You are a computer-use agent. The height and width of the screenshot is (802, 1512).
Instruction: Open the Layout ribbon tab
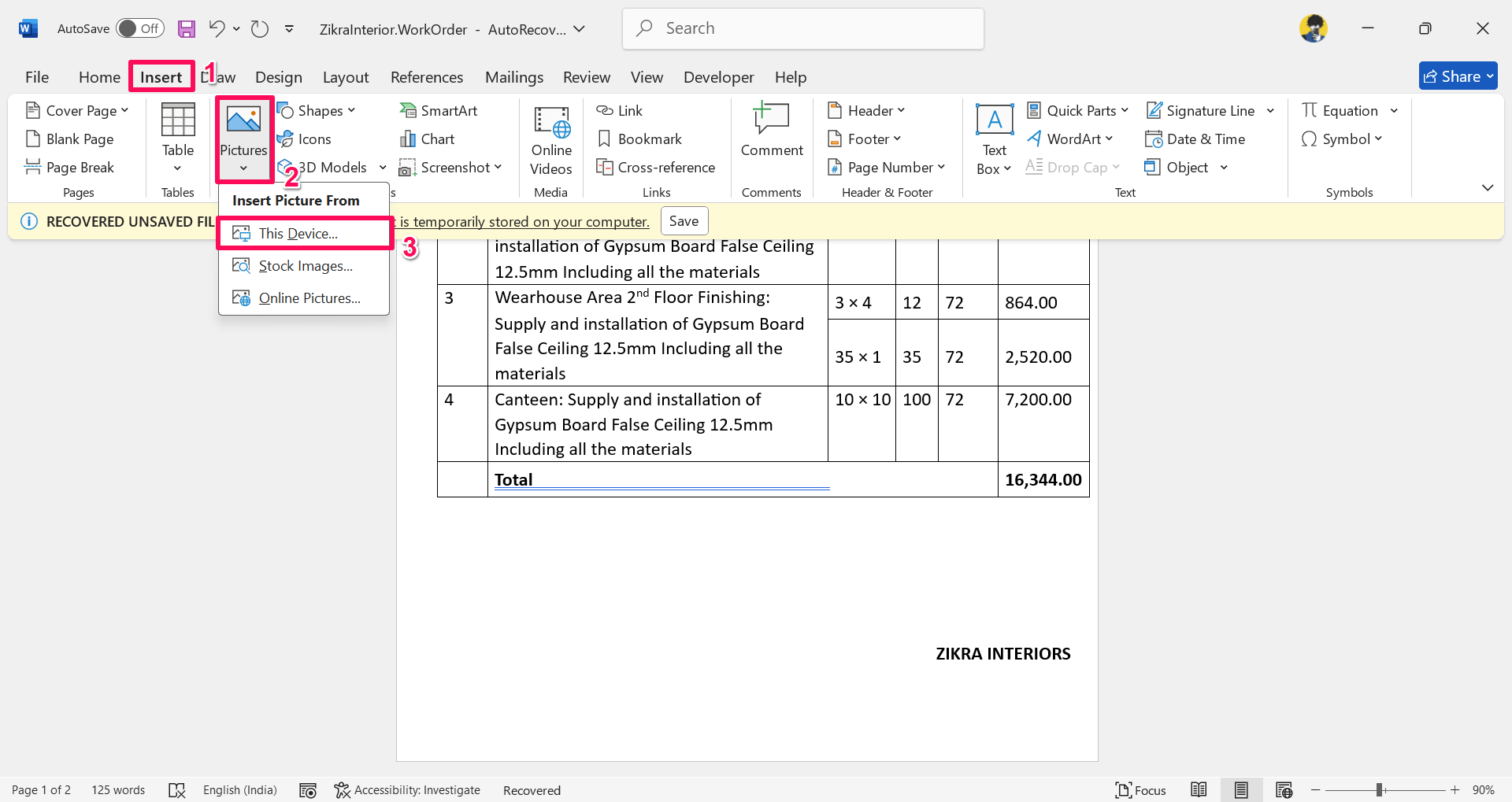coord(345,77)
